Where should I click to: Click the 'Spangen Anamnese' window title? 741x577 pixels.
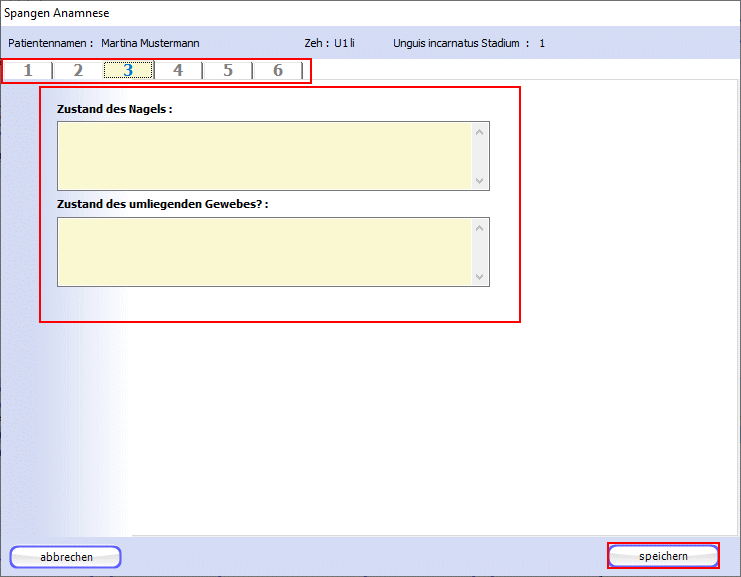pyautogui.click(x=57, y=13)
